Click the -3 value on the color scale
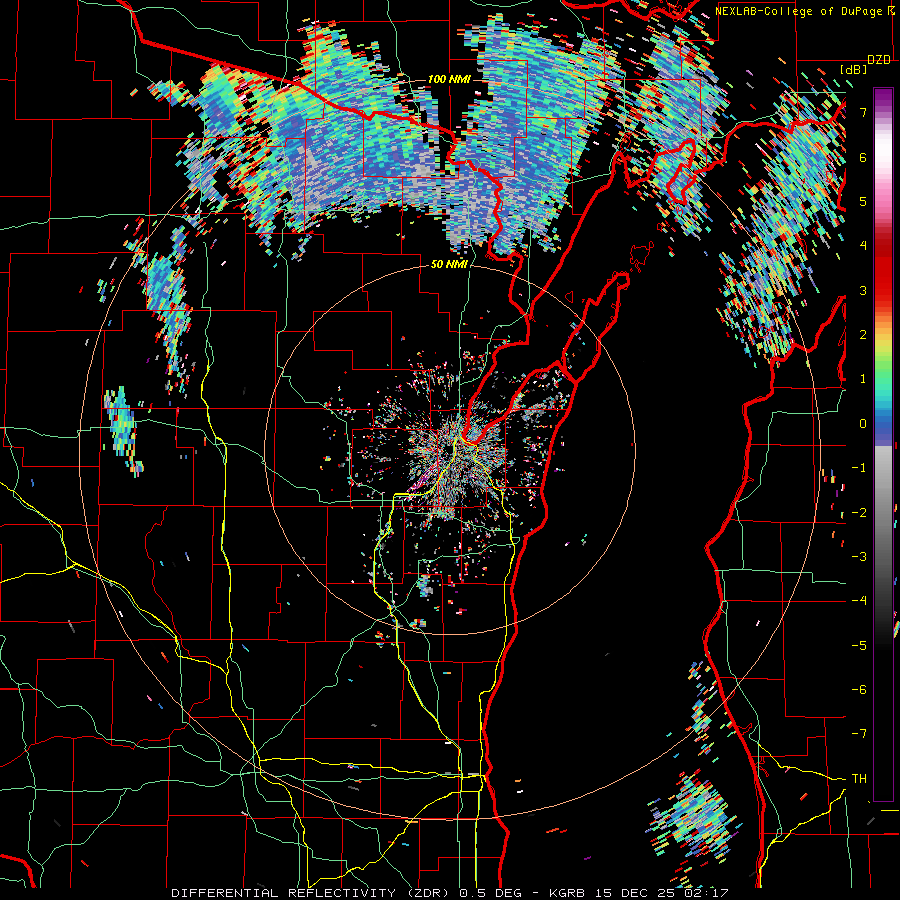 (x=859, y=557)
